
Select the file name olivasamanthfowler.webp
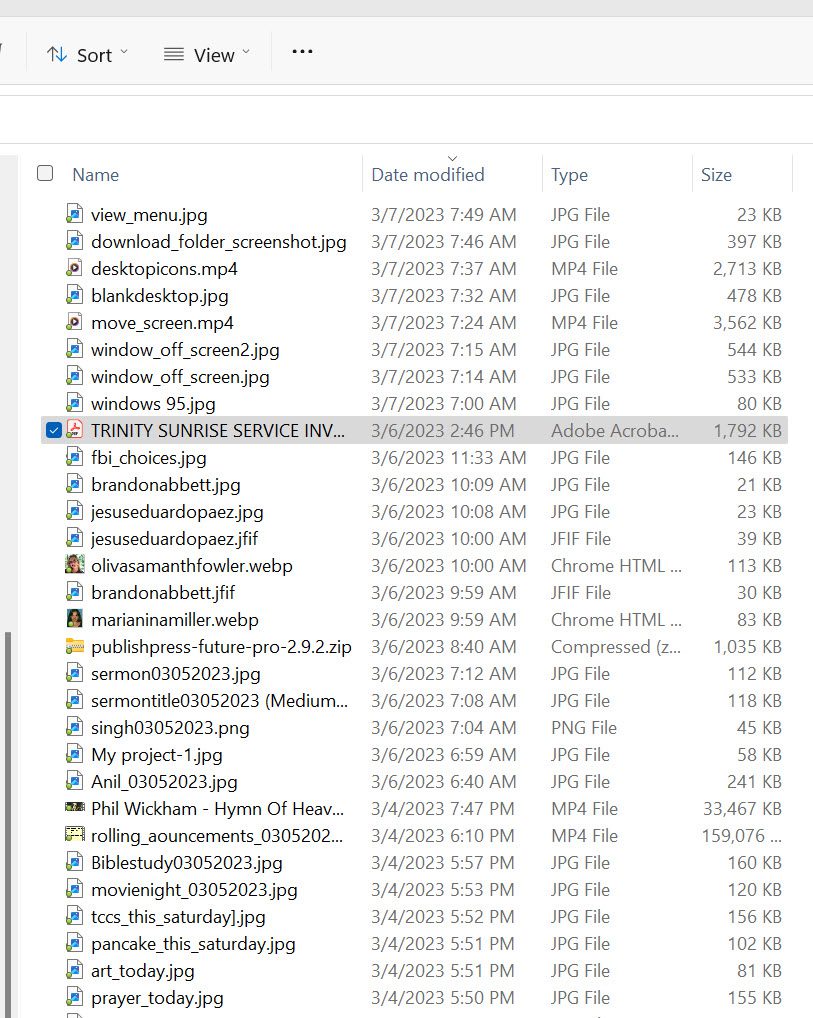pos(192,565)
